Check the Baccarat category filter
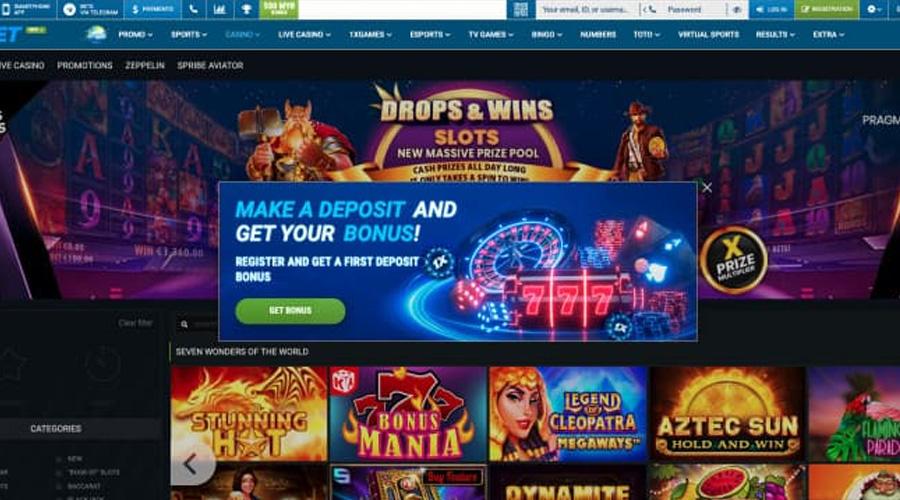Screen dimensions: 900x500 click(60, 486)
